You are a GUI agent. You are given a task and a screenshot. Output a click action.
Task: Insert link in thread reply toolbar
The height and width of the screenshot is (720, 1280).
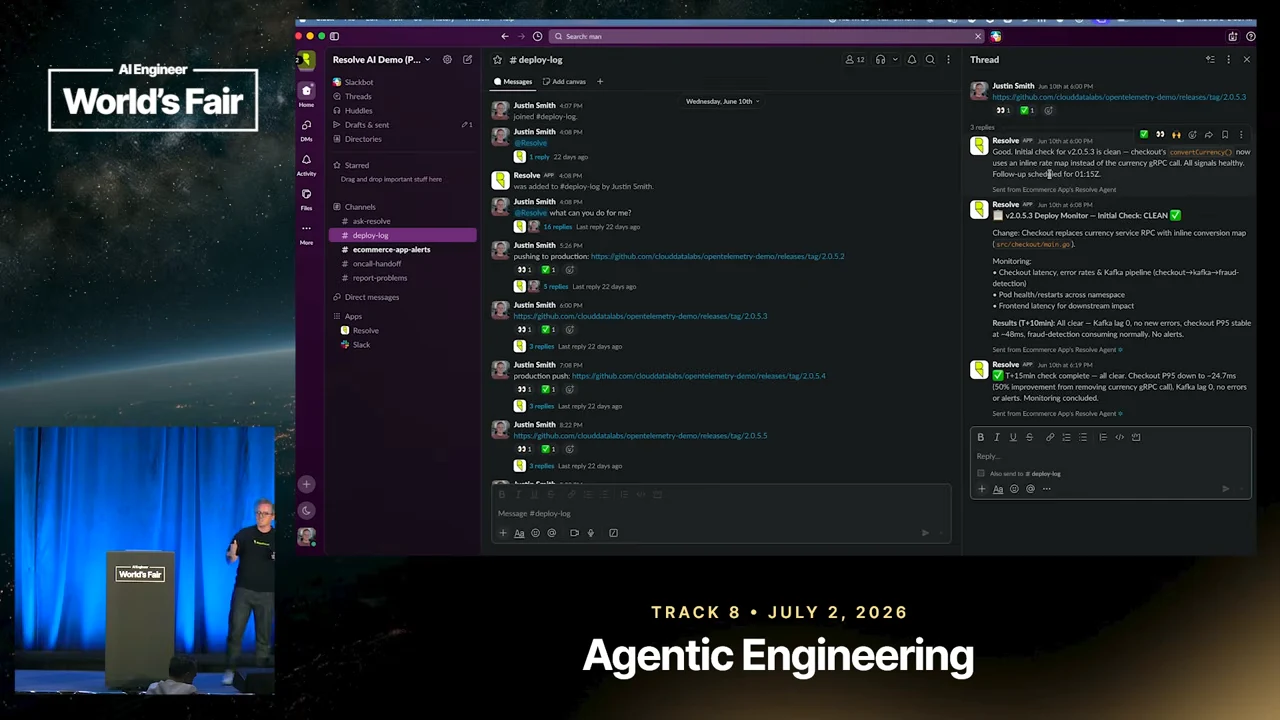coord(1049,437)
